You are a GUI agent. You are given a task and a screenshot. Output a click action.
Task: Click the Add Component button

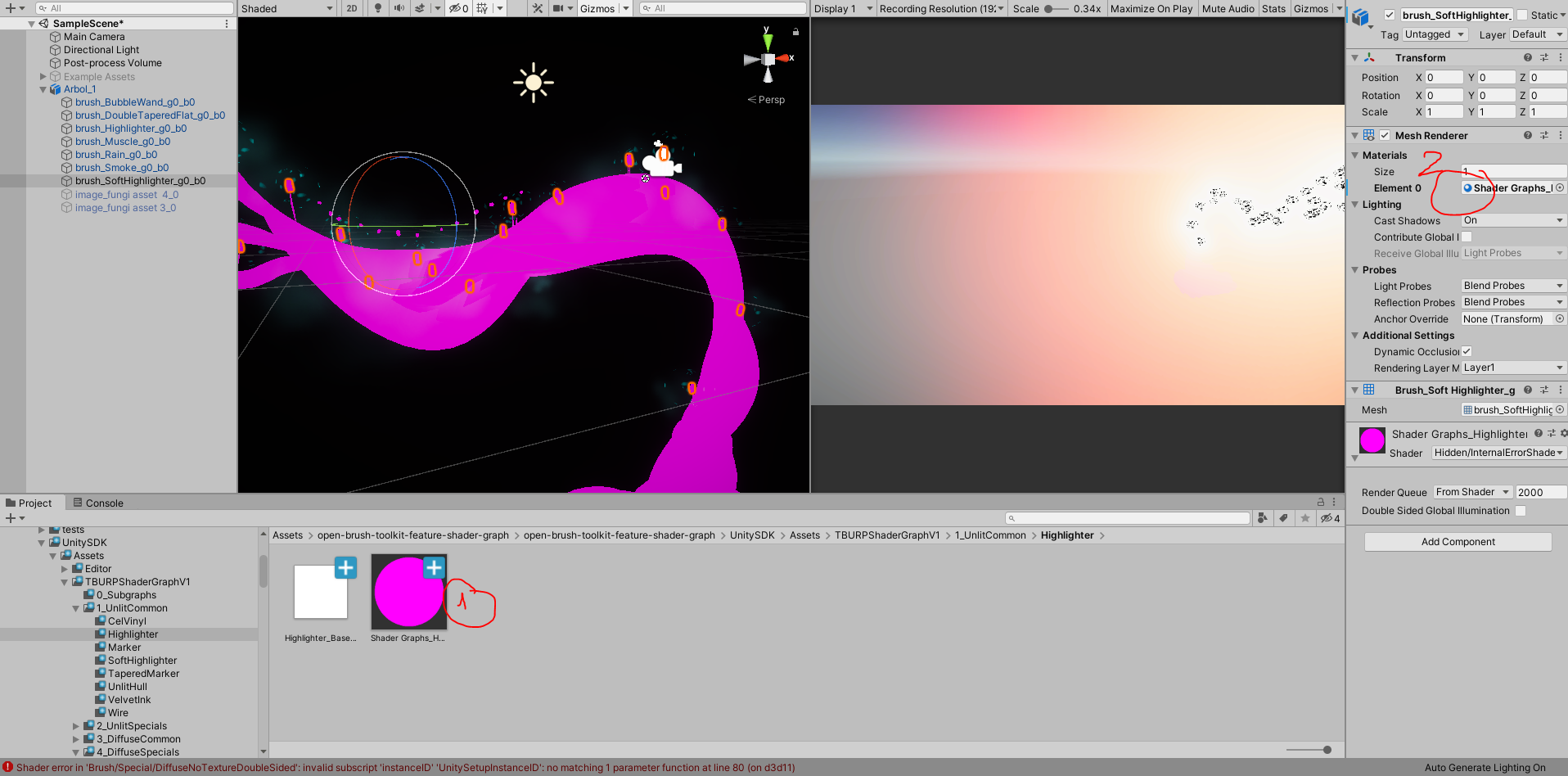point(1458,542)
